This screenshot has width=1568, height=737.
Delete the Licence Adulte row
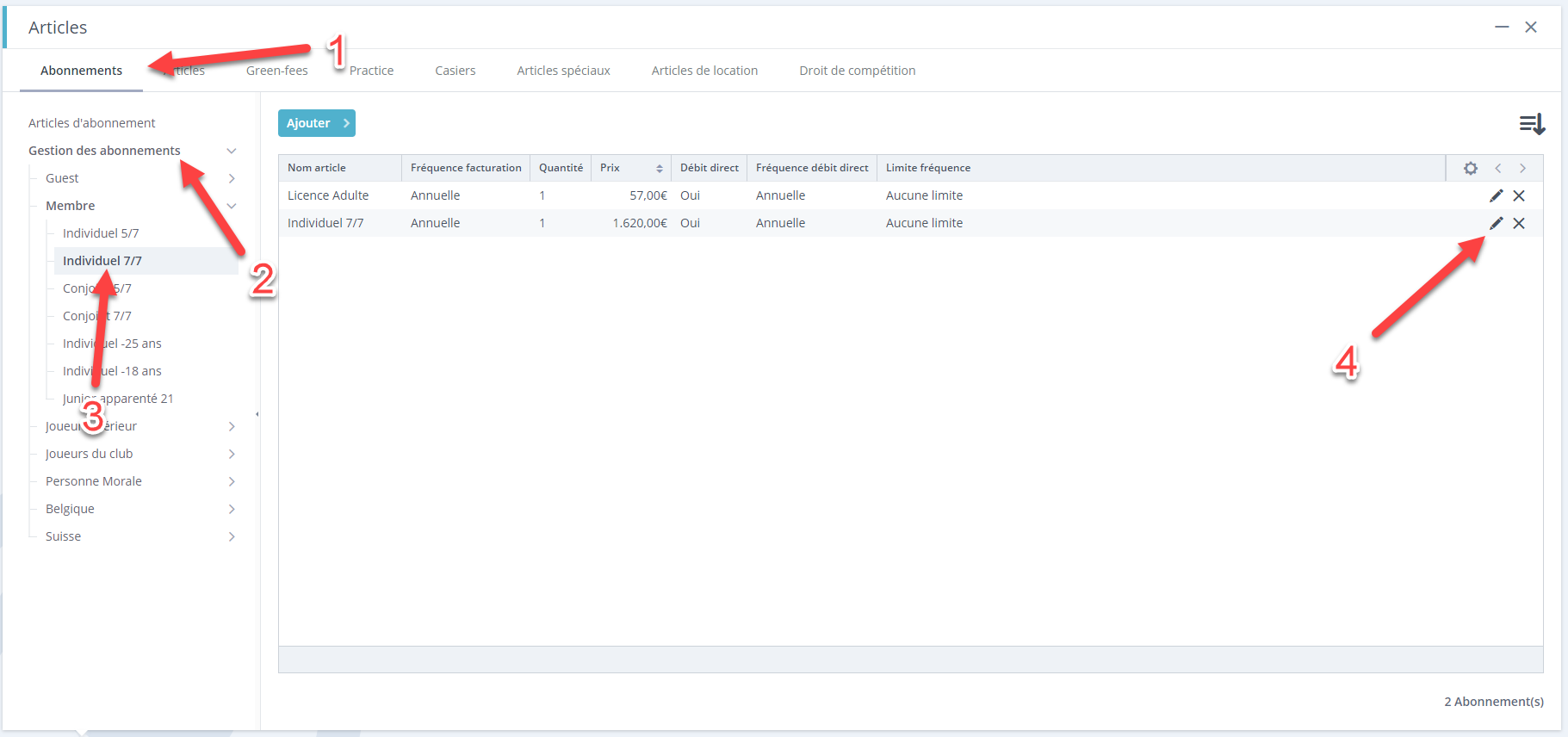pyautogui.click(x=1519, y=195)
